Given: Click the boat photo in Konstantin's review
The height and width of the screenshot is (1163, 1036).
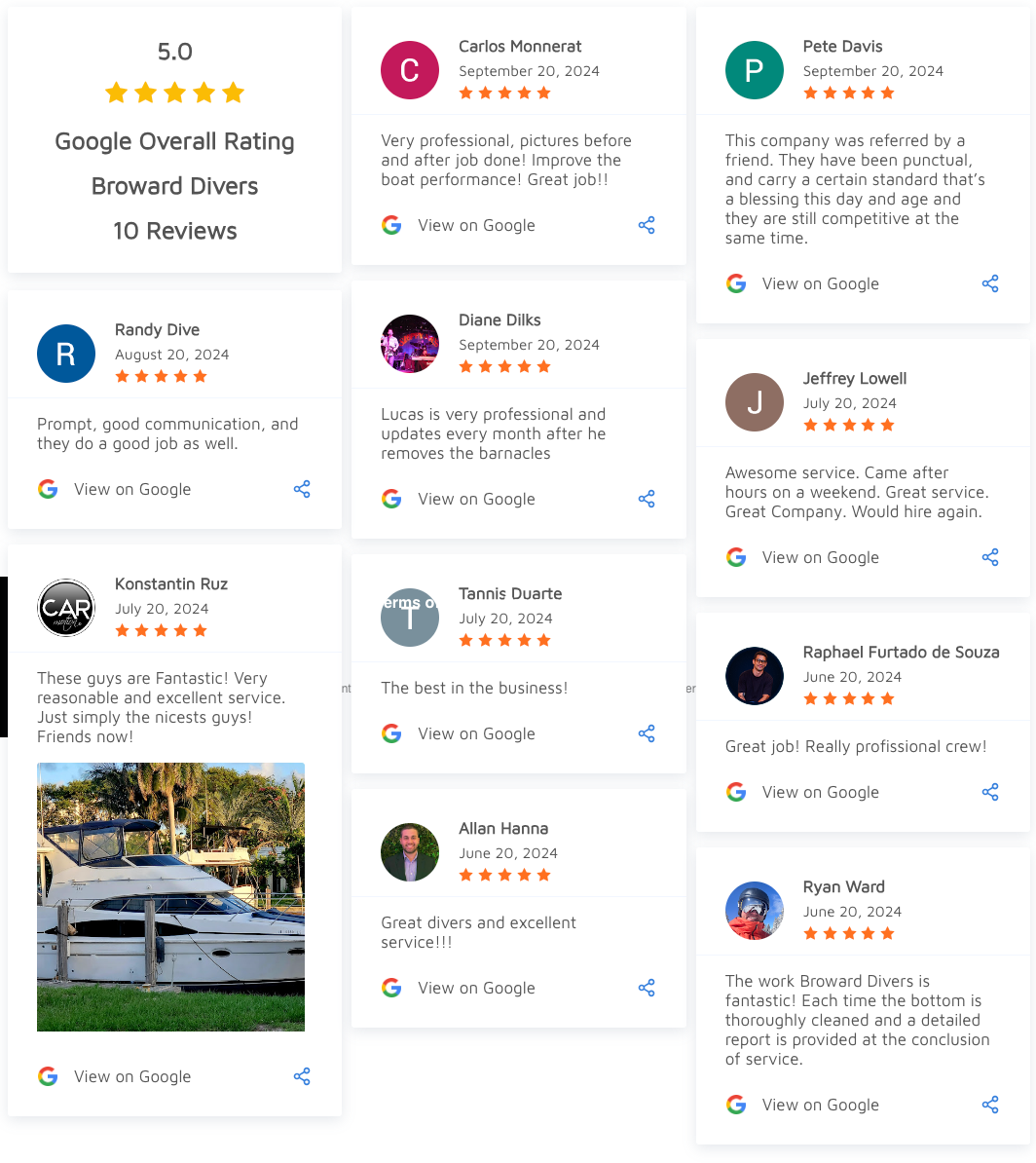Looking at the screenshot, I should [x=170, y=897].
